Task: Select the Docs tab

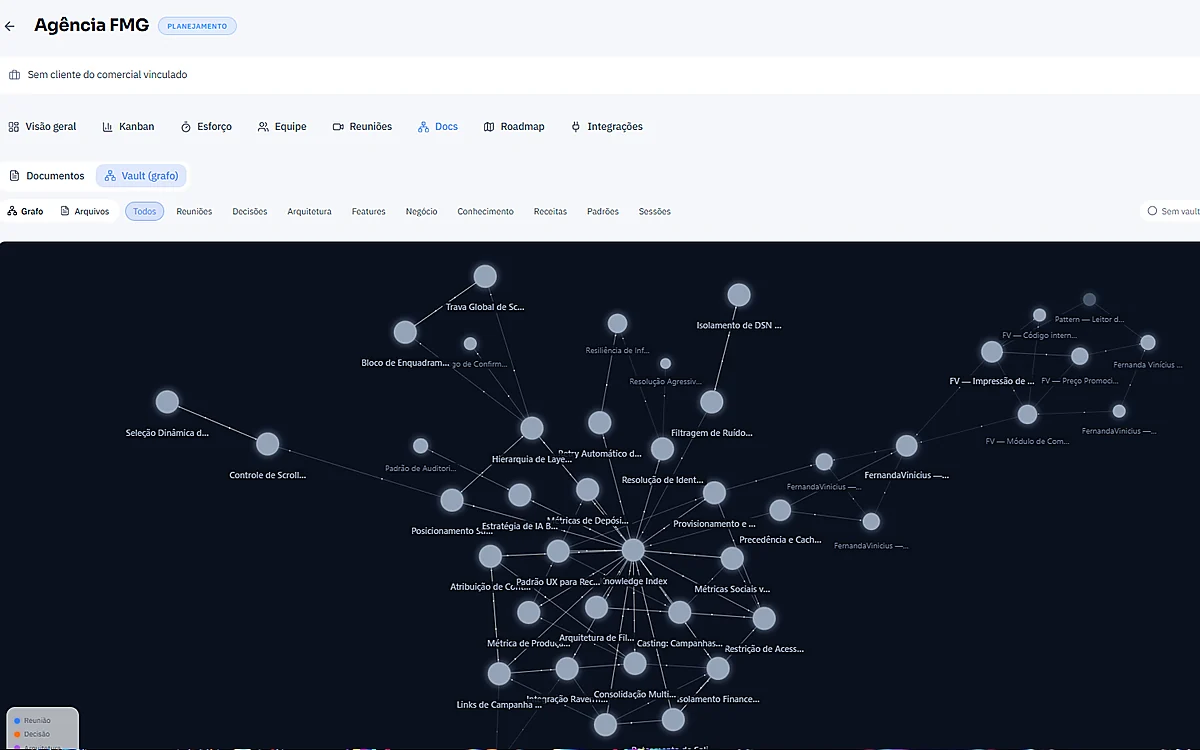Action: (438, 127)
